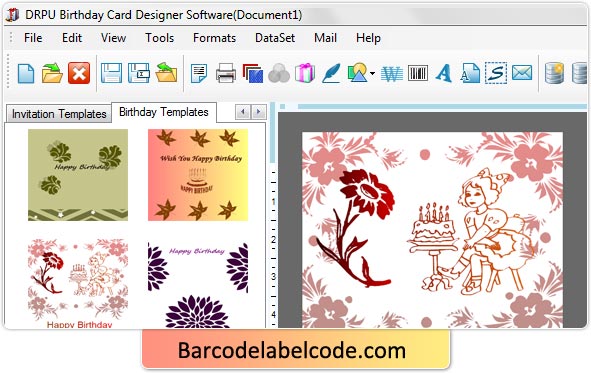Click the page with letter A icon
591x373 pixels.
pyautogui.click(x=470, y=73)
